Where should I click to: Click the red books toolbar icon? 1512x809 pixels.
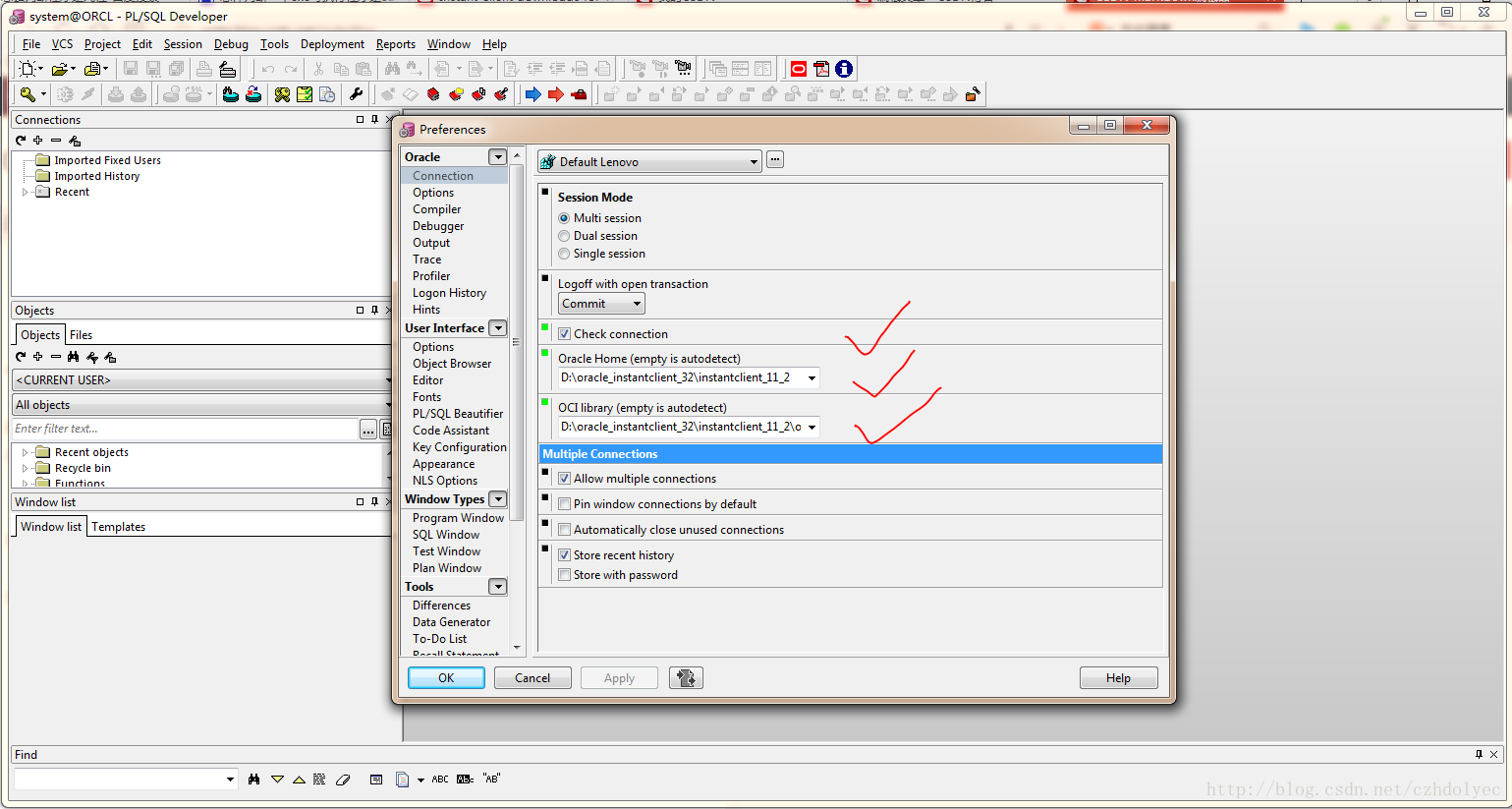[x=433, y=94]
